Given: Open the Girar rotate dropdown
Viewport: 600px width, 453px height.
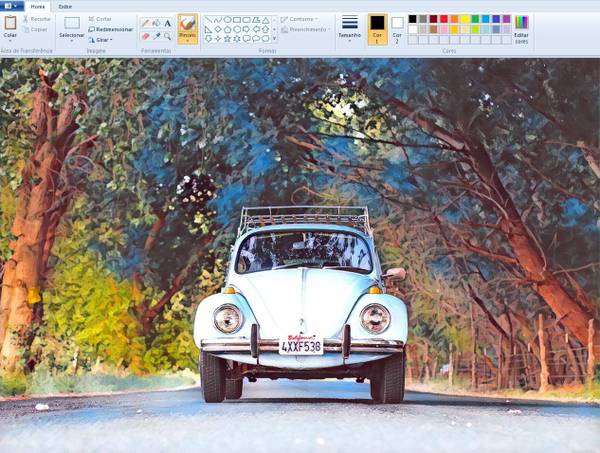Looking at the screenshot, I should pyautogui.click(x=101, y=40).
